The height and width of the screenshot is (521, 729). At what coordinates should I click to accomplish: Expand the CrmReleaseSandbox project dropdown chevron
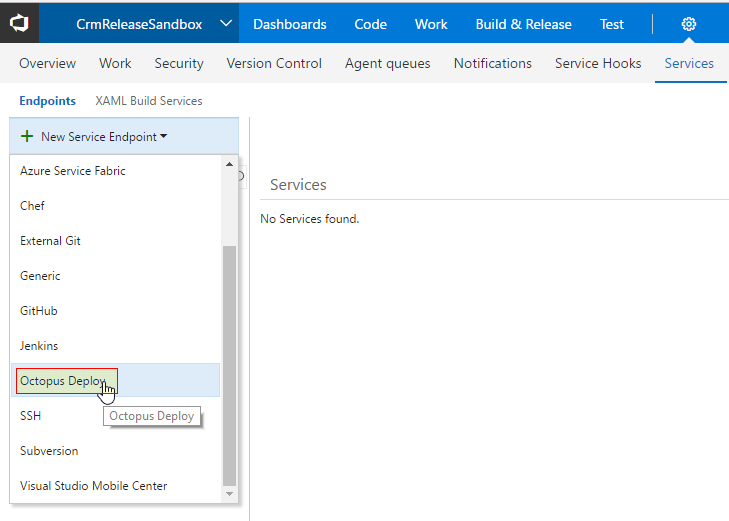(226, 23)
